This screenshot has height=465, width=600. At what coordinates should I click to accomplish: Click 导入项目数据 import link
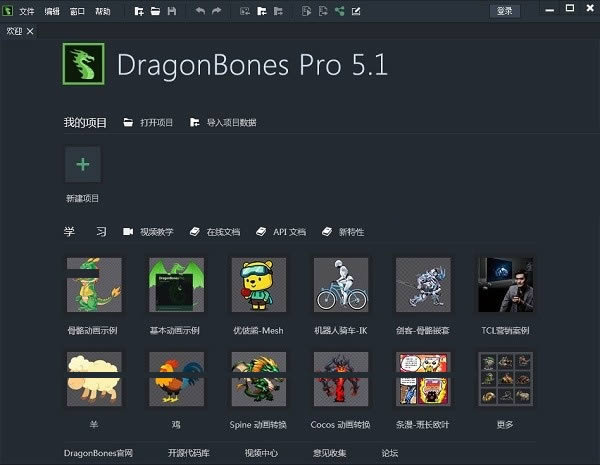coord(223,122)
